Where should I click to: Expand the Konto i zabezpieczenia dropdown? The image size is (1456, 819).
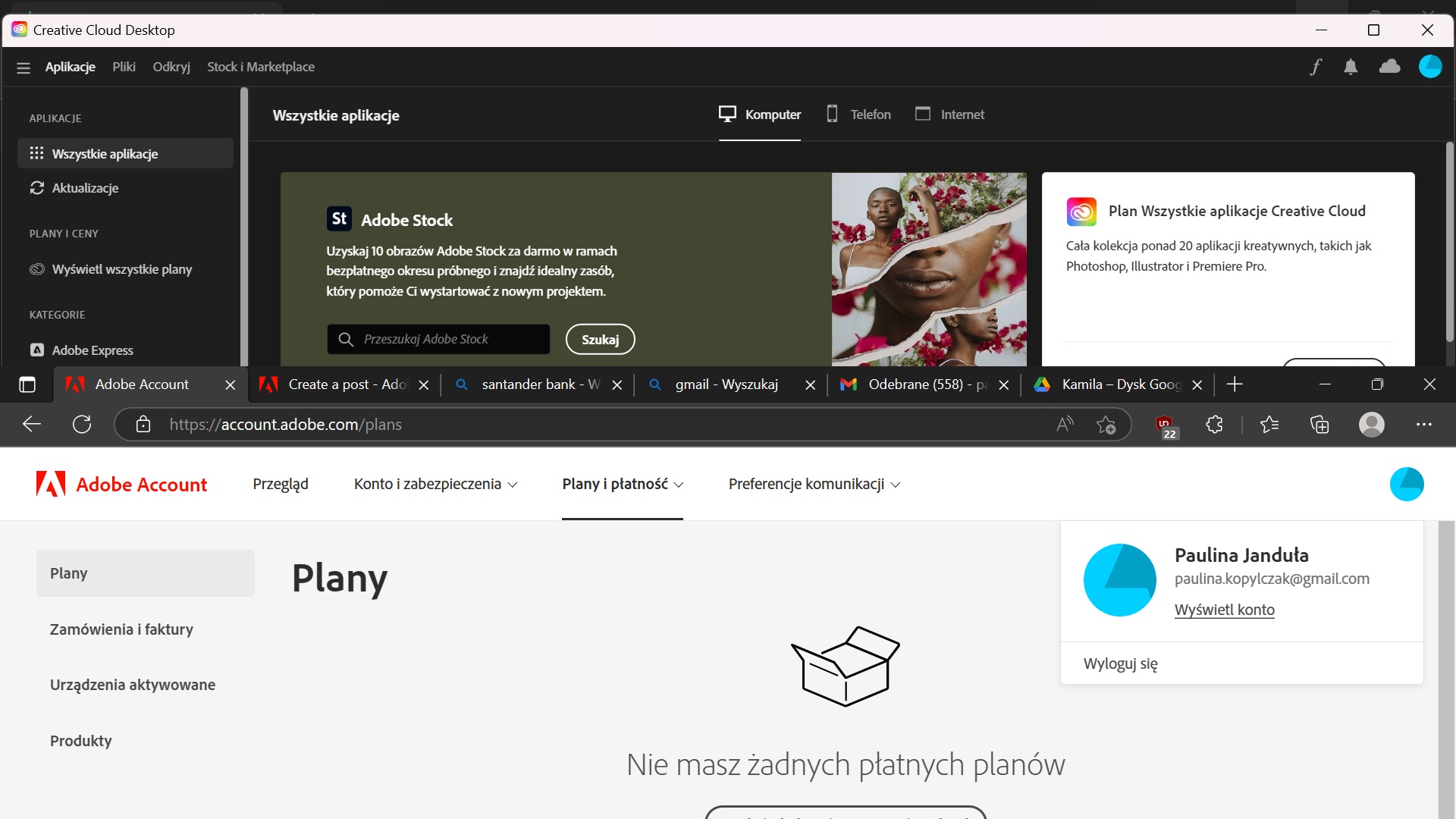[x=435, y=484]
